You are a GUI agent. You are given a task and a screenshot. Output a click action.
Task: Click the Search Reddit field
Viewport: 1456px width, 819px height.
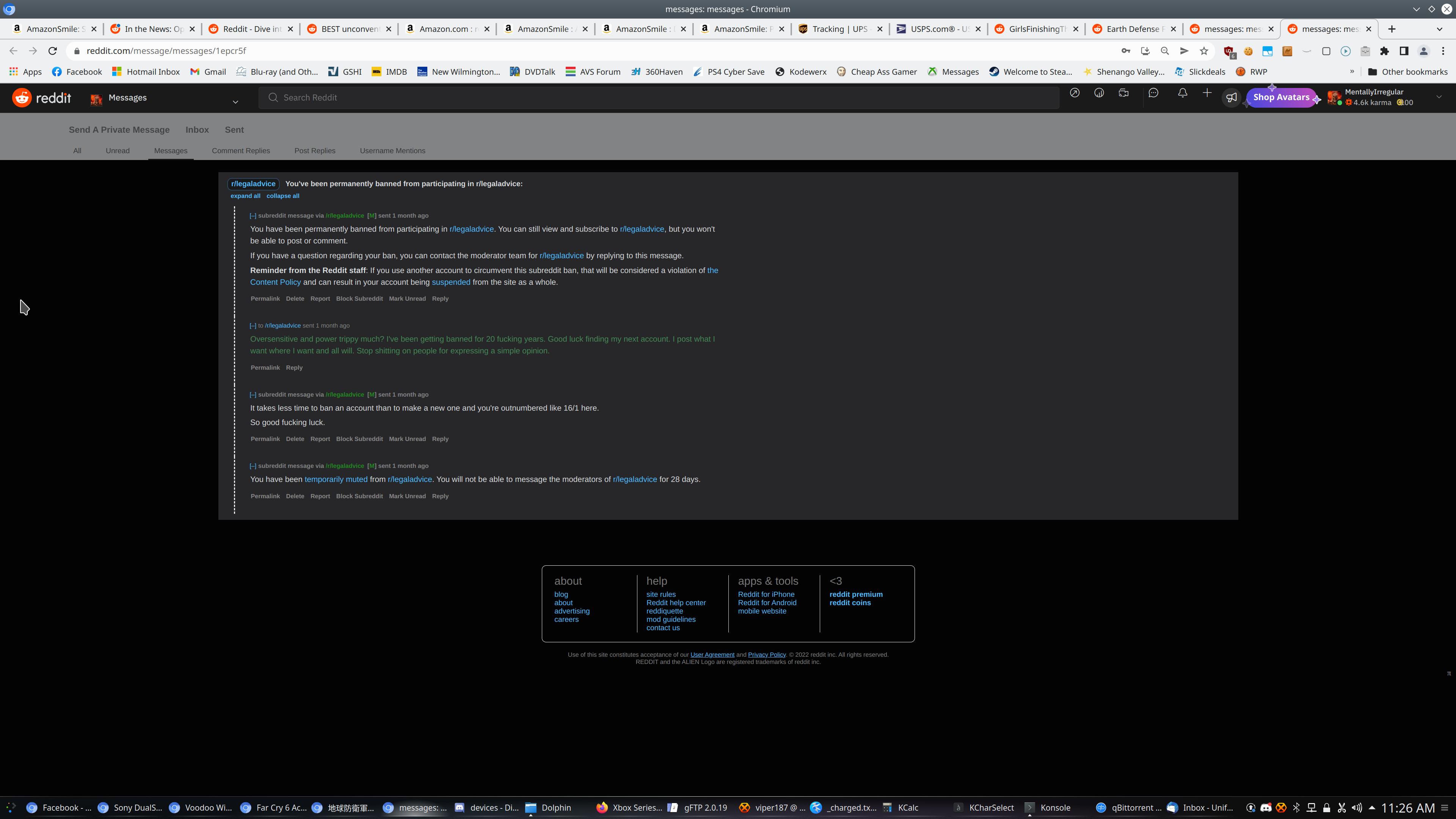[x=659, y=98]
